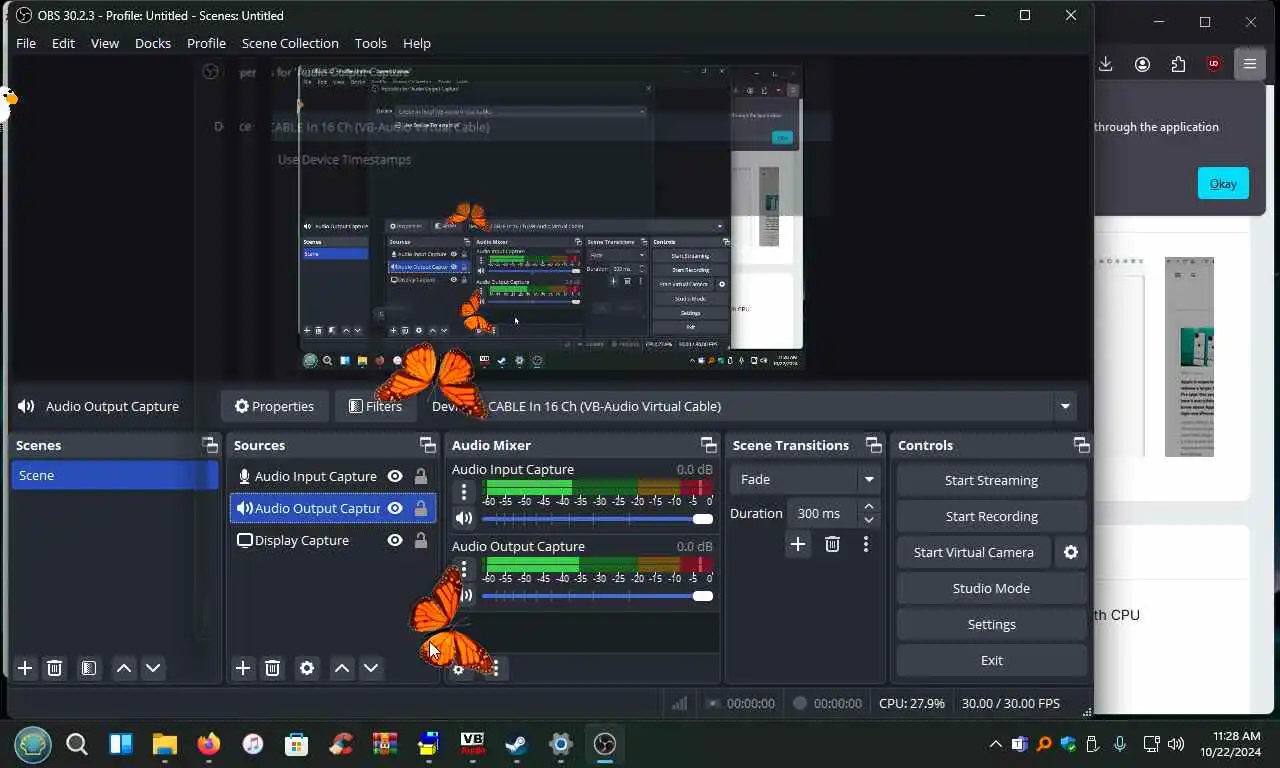Viewport: 1280px width, 768px height.
Task: Add a new source with plus icon
Action: [x=243, y=668]
